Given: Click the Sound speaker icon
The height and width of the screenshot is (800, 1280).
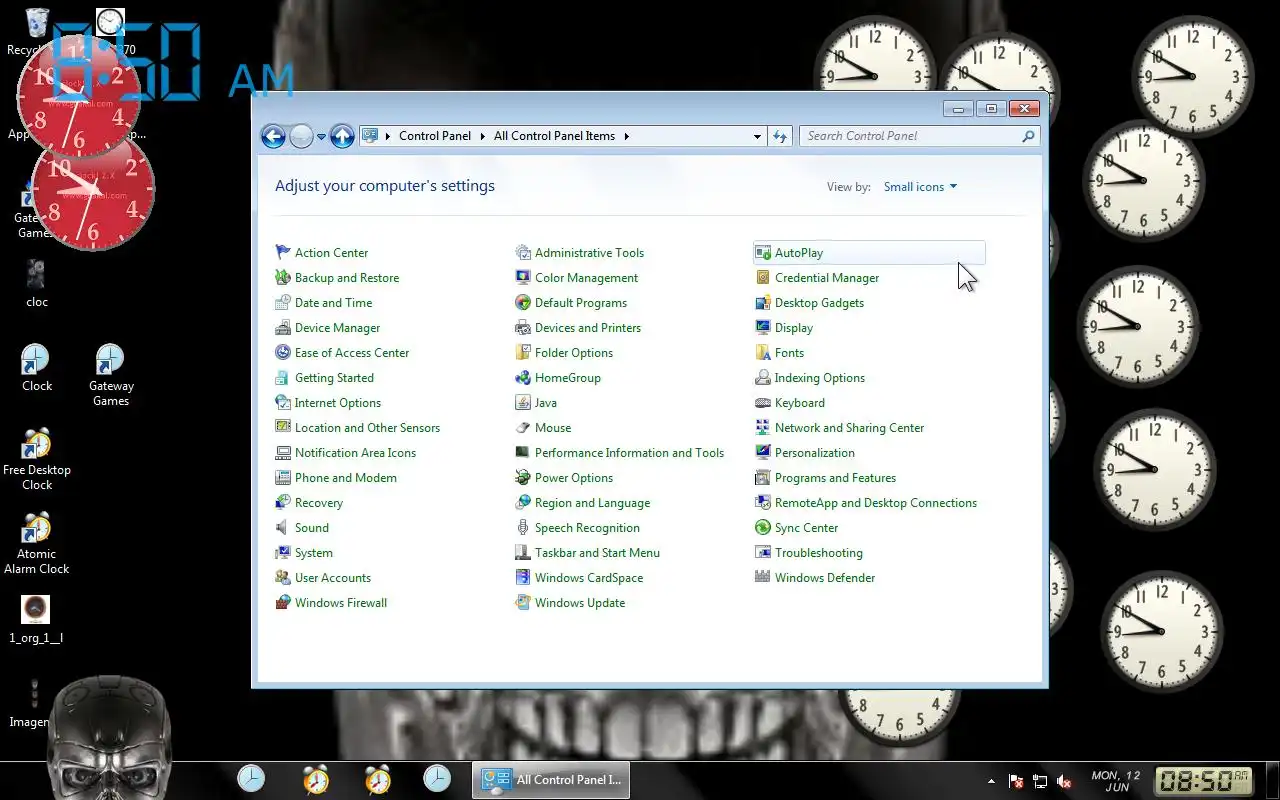Looking at the screenshot, I should 283,528.
